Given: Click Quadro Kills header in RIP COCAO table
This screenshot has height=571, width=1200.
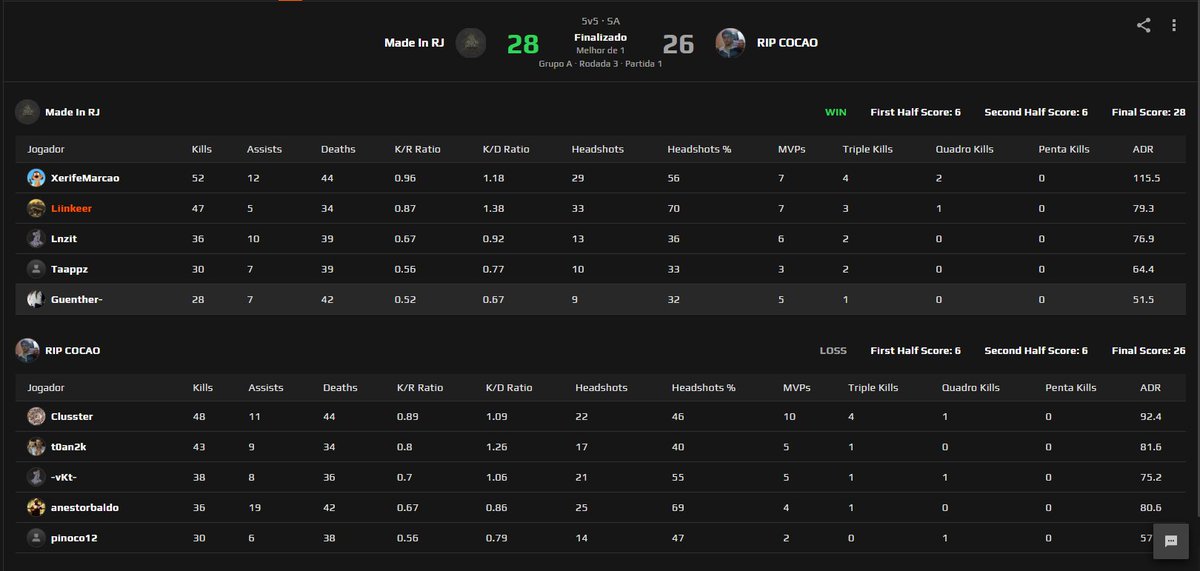Looking at the screenshot, I should click(x=970, y=387).
